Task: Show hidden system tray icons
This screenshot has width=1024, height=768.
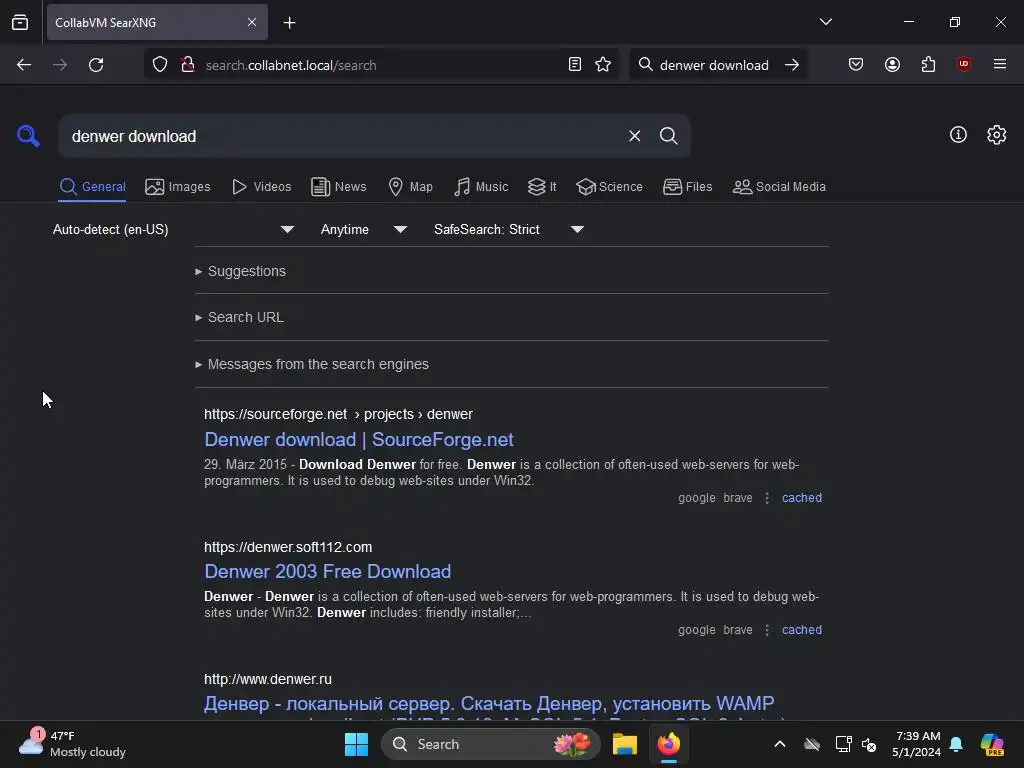Action: [780, 744]
